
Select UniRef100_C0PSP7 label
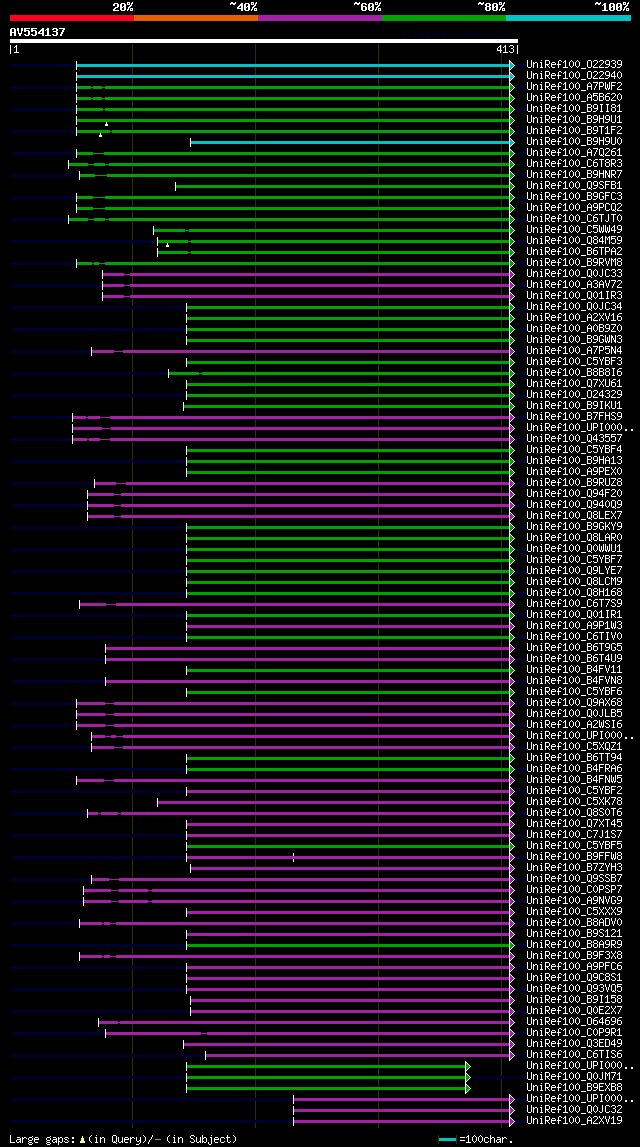574,890
